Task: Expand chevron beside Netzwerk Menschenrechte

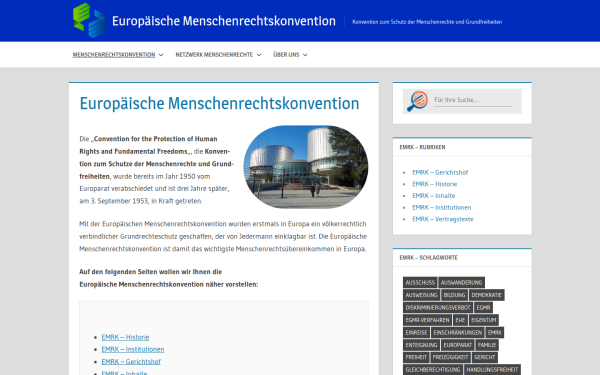Action: [259, 55]
